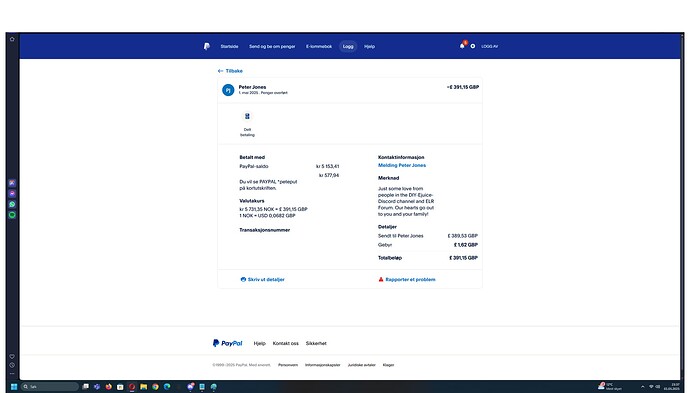The width and height of the screenshot is (690, 393).
Task: Open the settings gear icon in header
Action: coord(473,46)
